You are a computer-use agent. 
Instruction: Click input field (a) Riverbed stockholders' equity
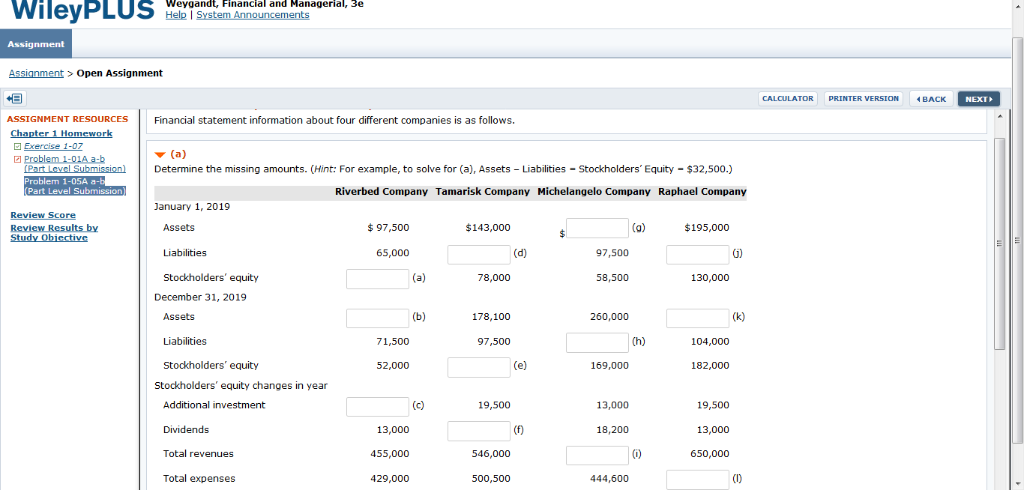coord(377,279)
